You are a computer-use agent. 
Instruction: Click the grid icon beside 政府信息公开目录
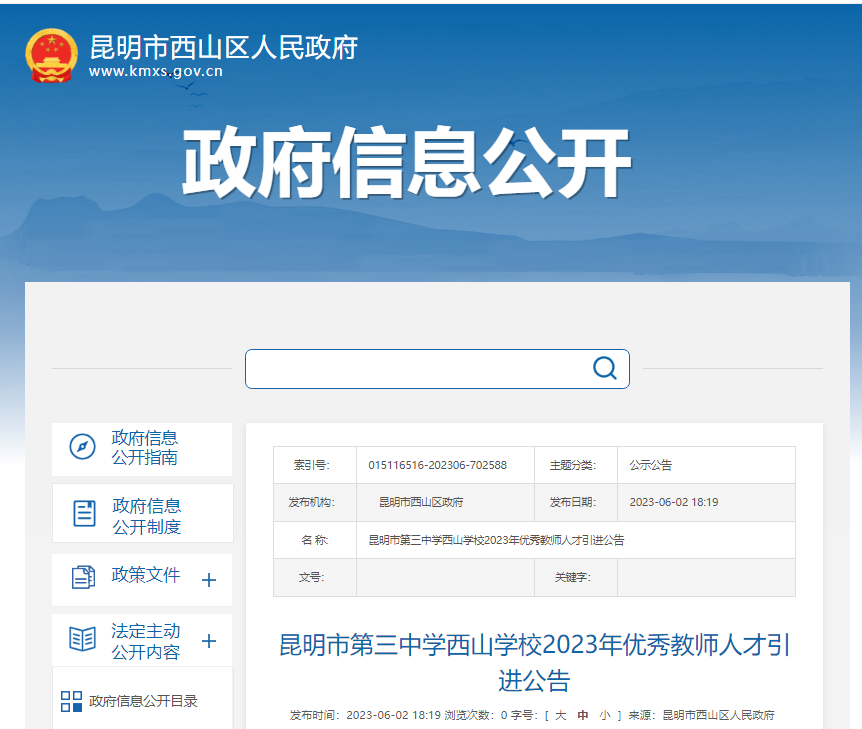pos(71,701)
